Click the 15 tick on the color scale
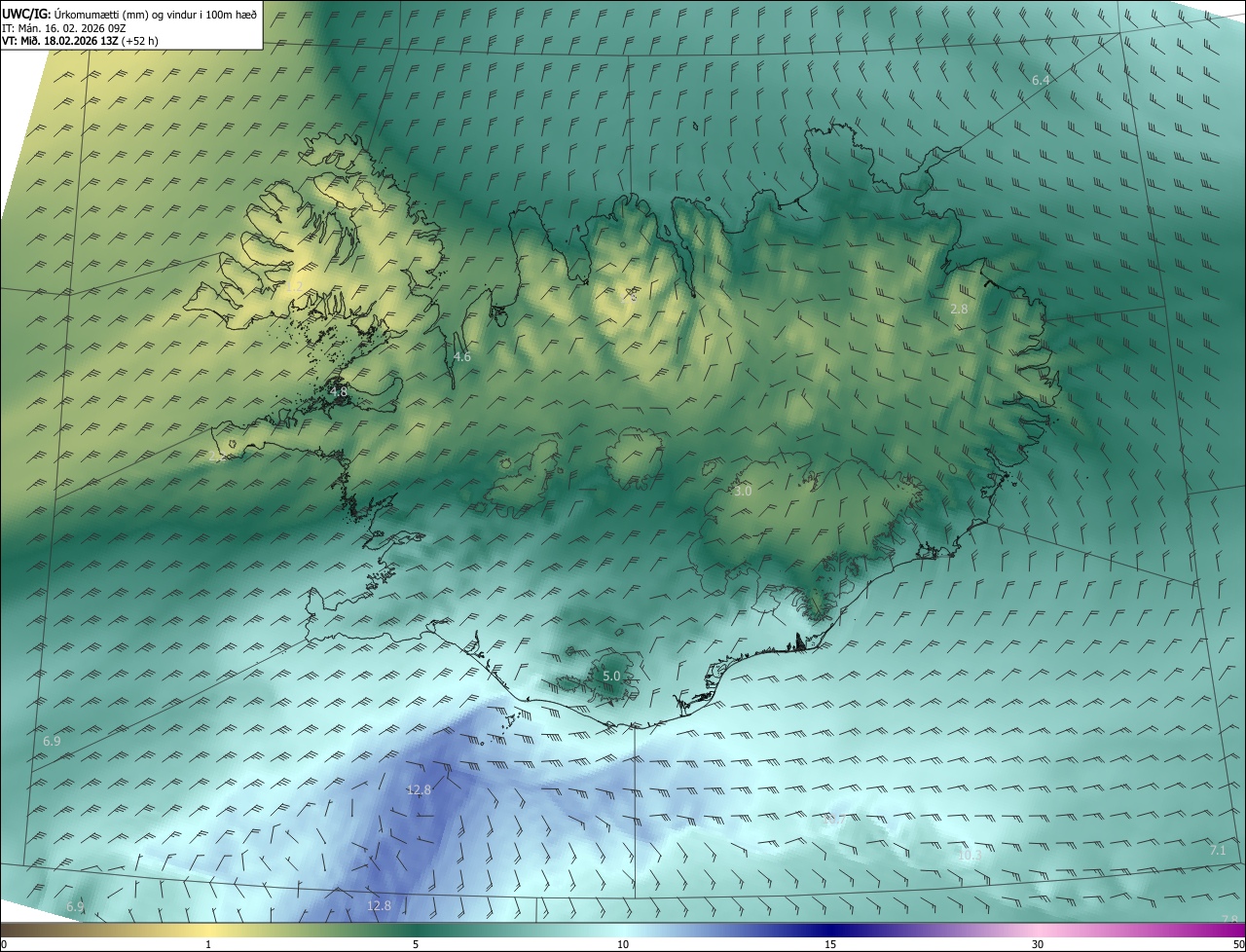This screenshot has height=952, width=1246. (x=830, y=944)
